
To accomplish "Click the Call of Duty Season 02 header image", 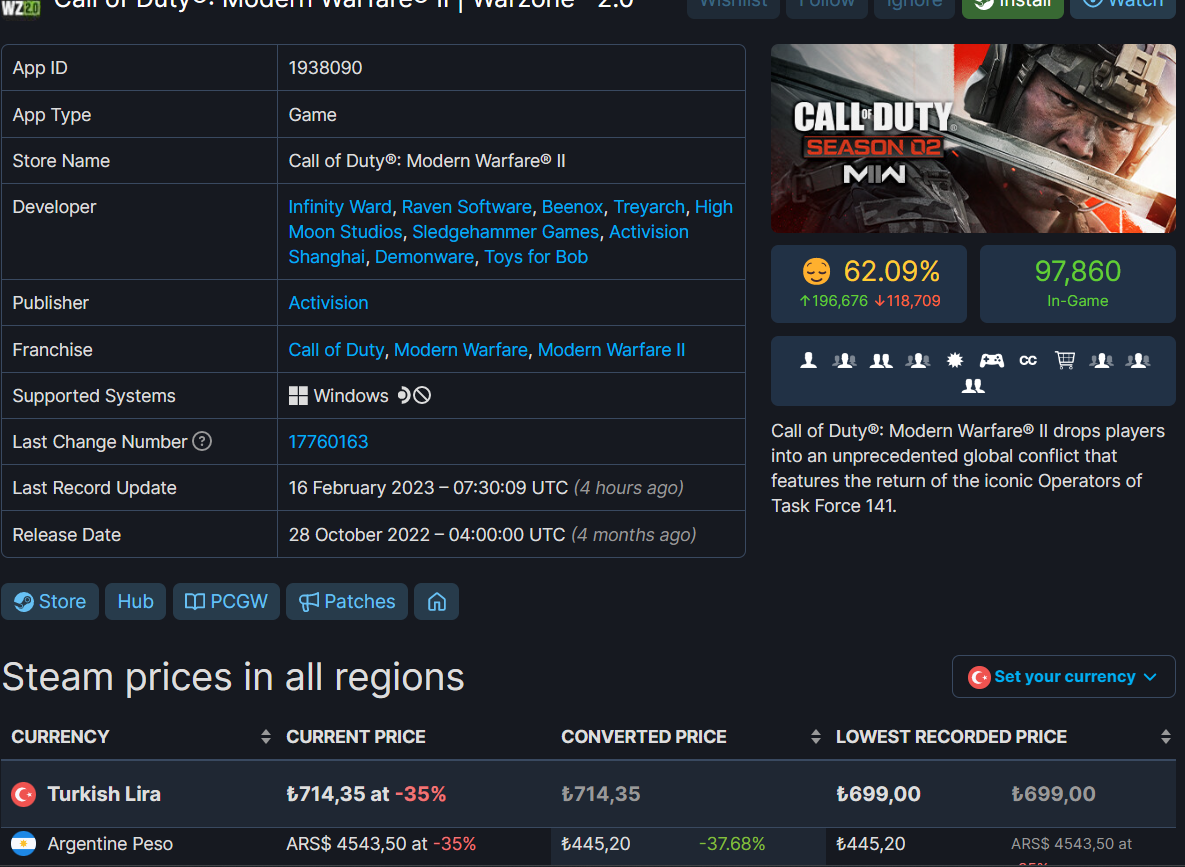I will (973, 138).
